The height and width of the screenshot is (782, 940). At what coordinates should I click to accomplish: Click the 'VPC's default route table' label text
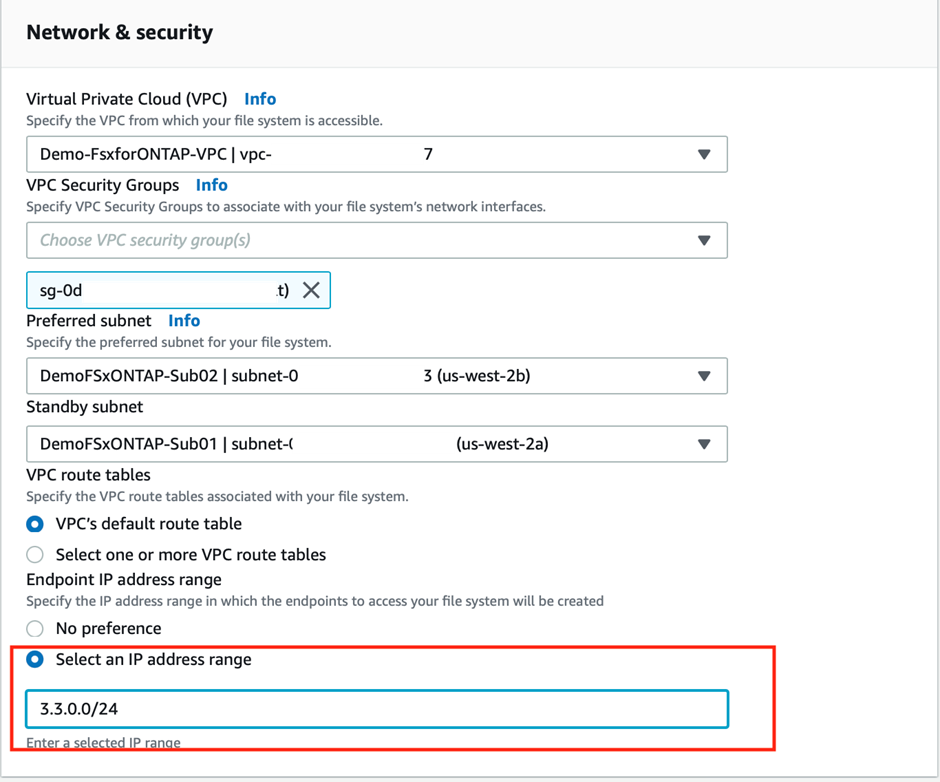pyautogui.click(x=149, y=524)
